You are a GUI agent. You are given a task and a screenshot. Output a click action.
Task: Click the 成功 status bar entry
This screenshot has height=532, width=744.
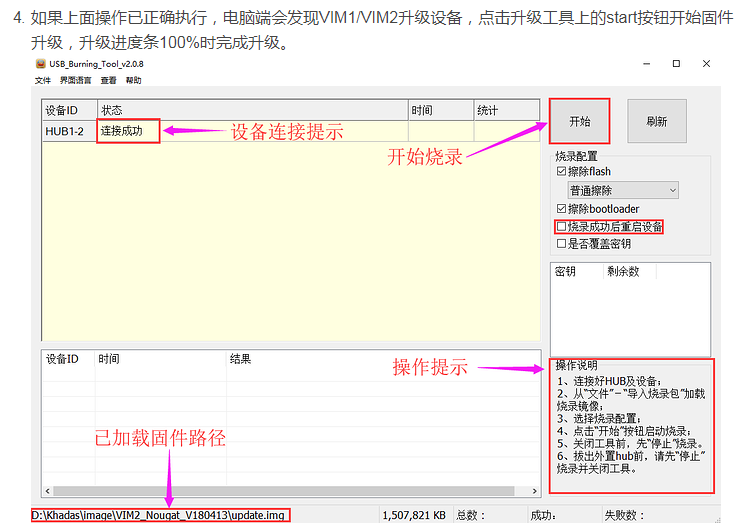tap(543, 515)
